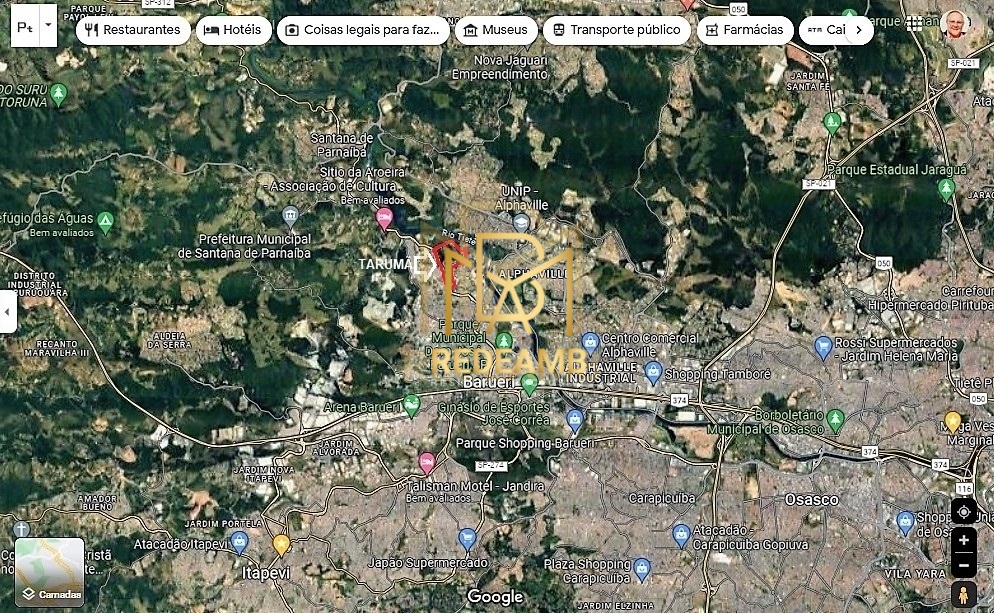This screenshot has width=994, height=613.
Task: Click the Osasco city label
Action: pos(811,500)
